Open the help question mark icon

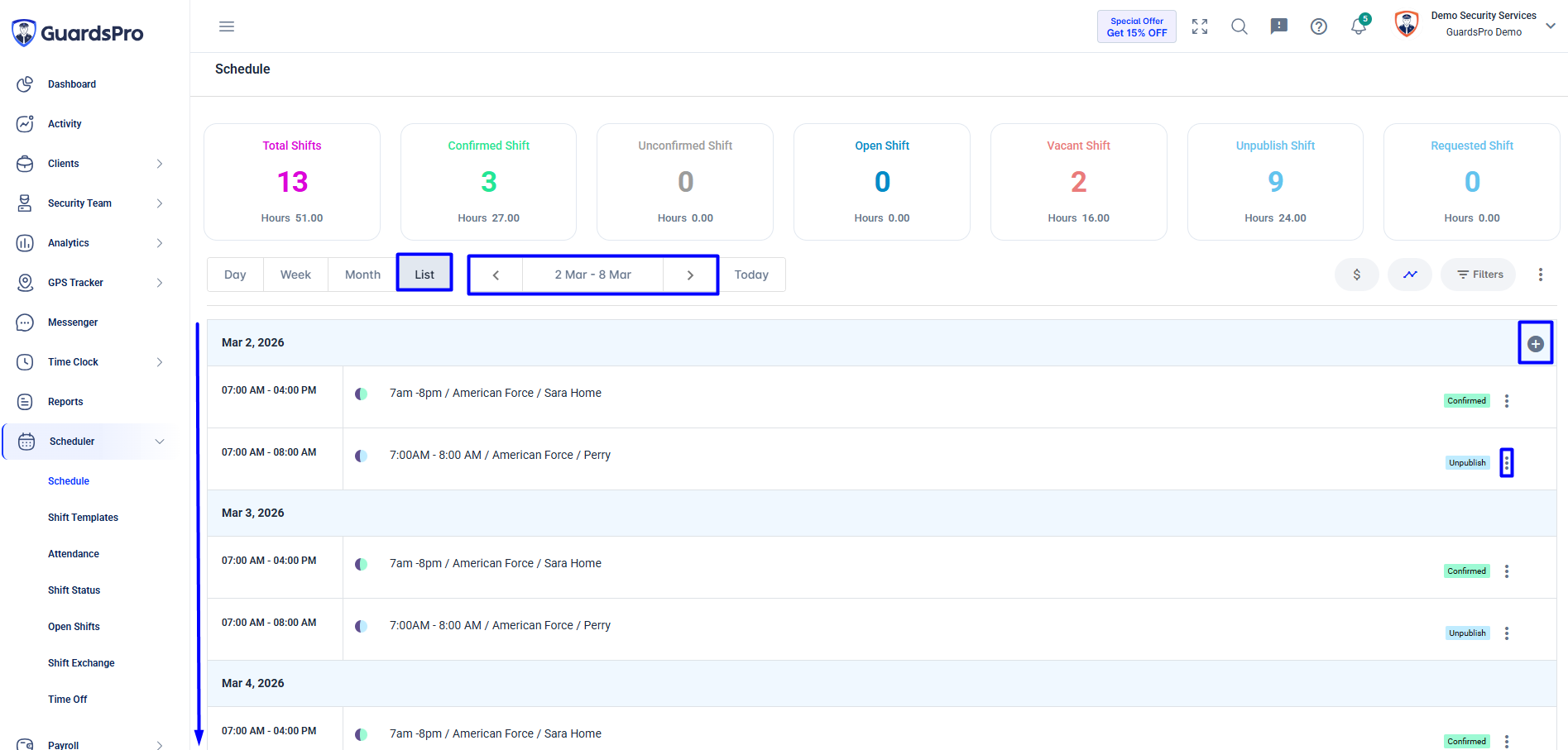point(1319,26)
